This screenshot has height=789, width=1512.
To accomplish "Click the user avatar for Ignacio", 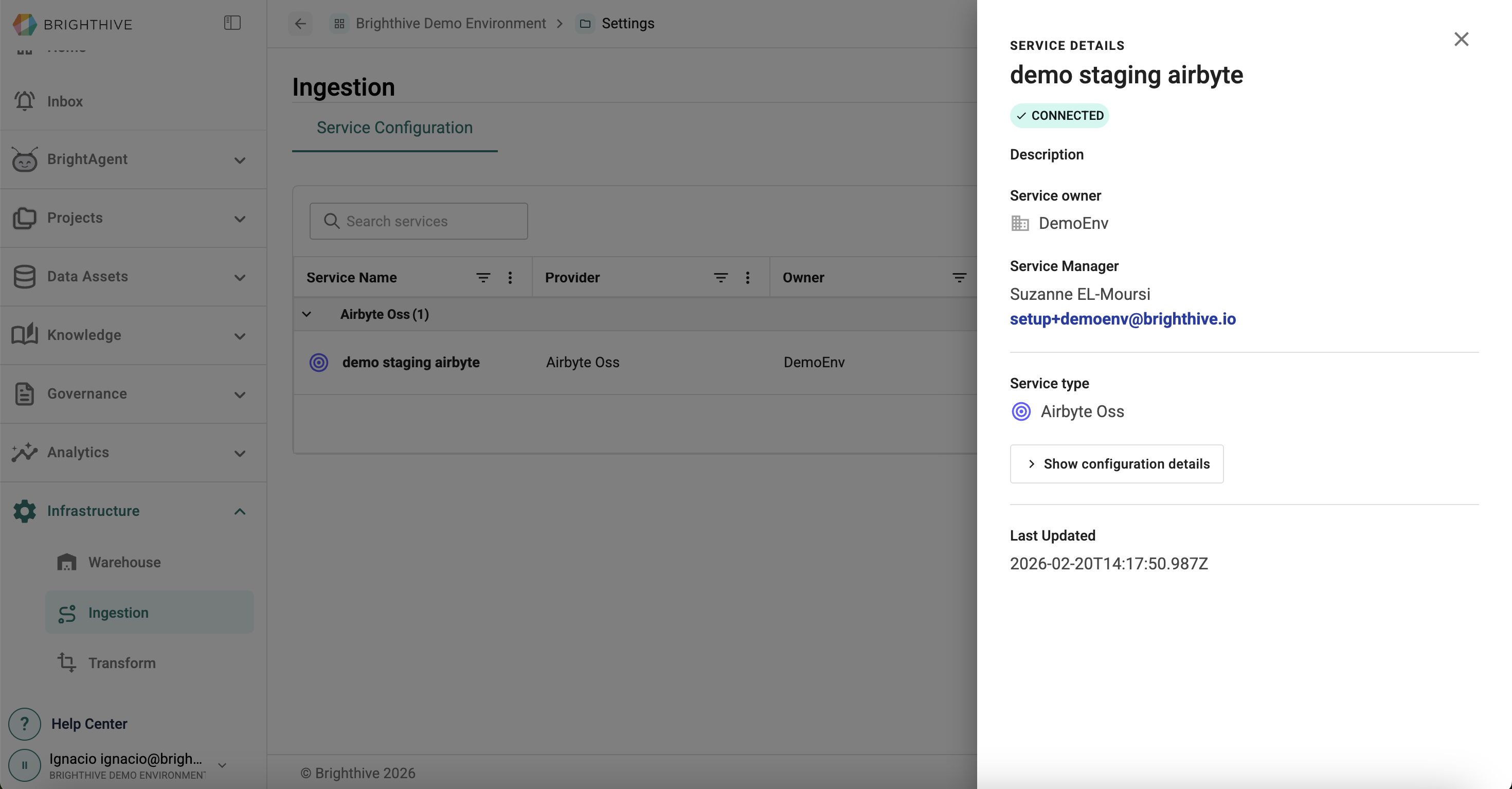I will tap(25, 765).
